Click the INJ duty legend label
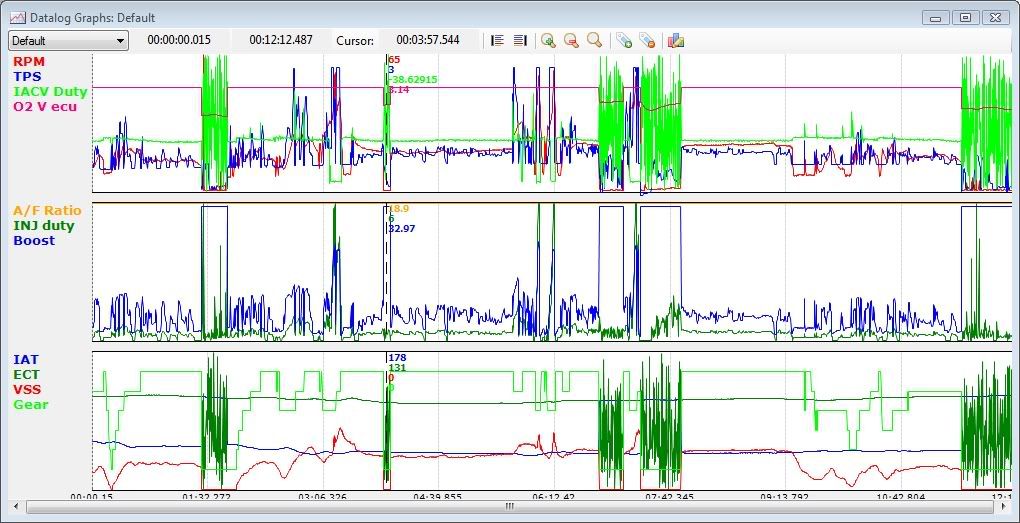 tap(44, 226)
